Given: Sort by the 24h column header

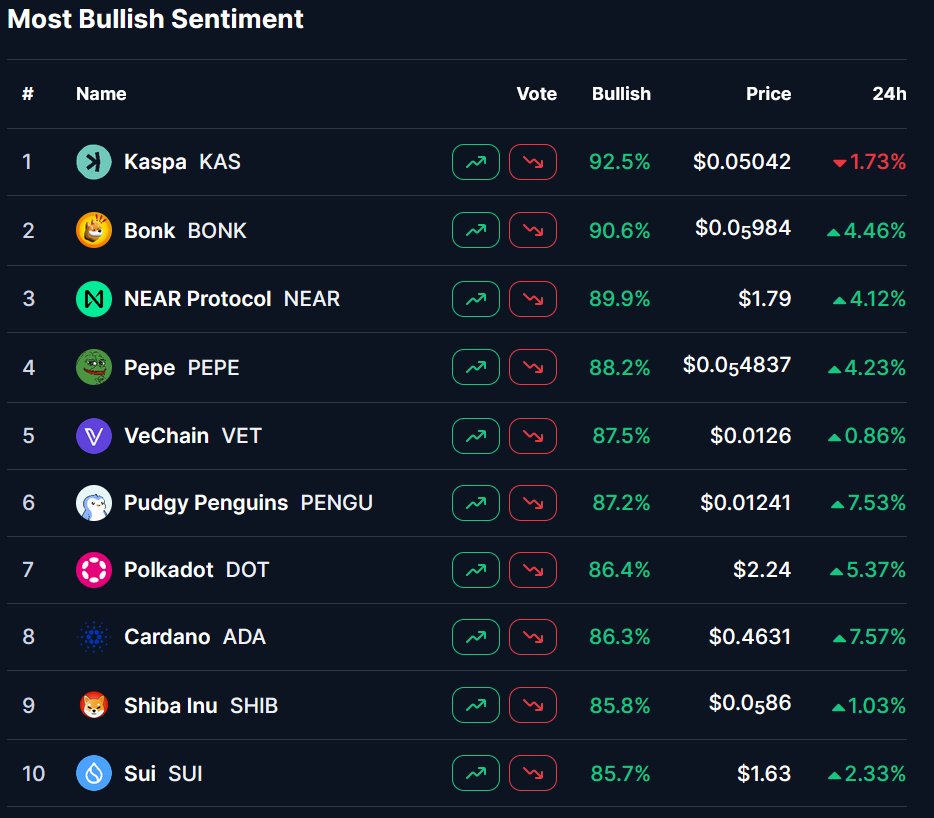Looking at the screenshot, I should coord(889,94).
